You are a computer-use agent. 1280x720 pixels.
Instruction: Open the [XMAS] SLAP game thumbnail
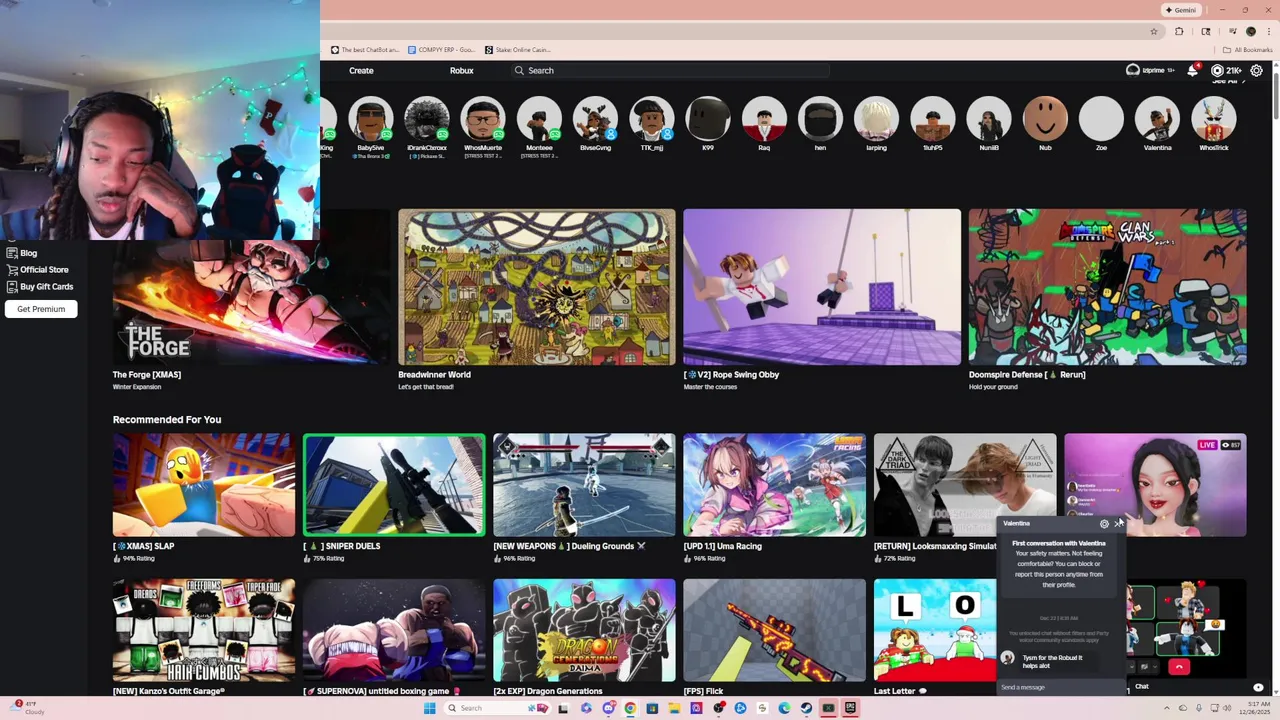204,485
